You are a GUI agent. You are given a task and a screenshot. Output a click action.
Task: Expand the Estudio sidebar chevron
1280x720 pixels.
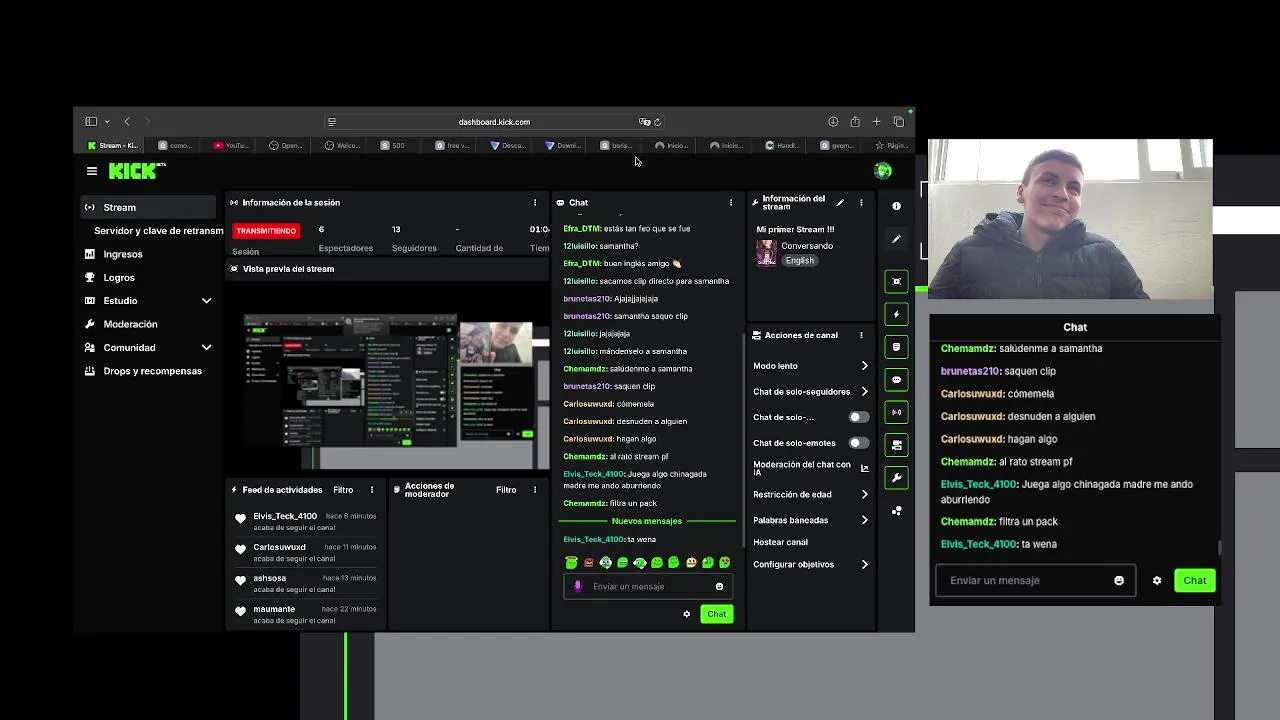tap(206, 301)
